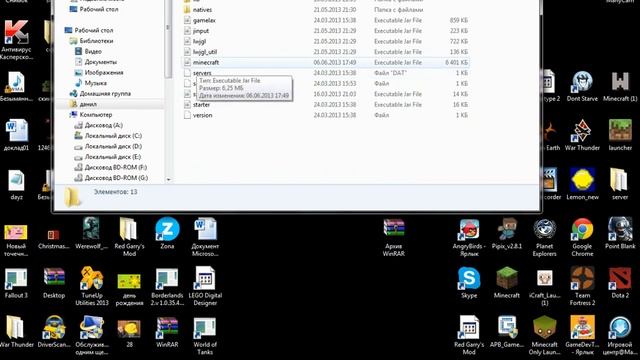Open the Dont Starve desktop icon
640x360 pixels.
coord(582,86)
